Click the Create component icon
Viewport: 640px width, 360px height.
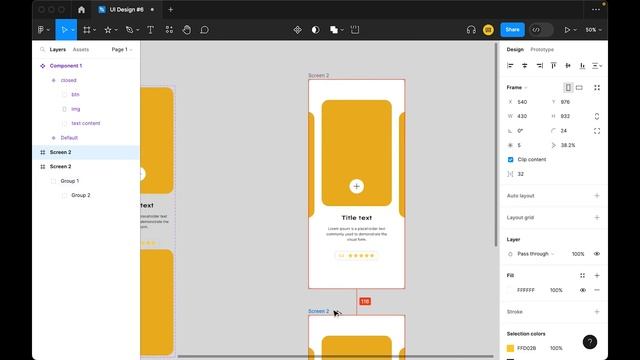298,30
